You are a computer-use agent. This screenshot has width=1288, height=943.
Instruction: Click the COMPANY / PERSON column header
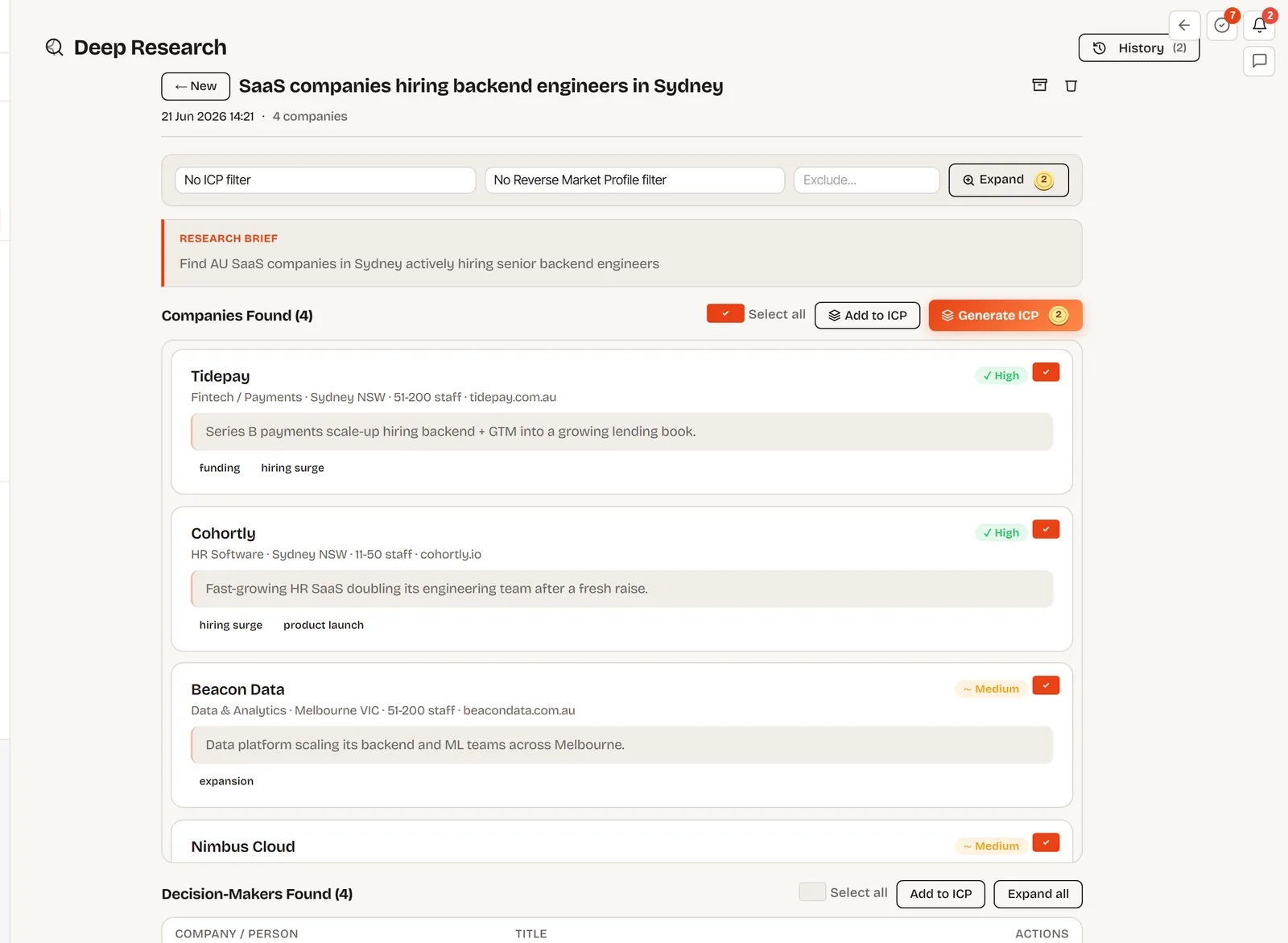pyautogui.click(x=237, y=934)
